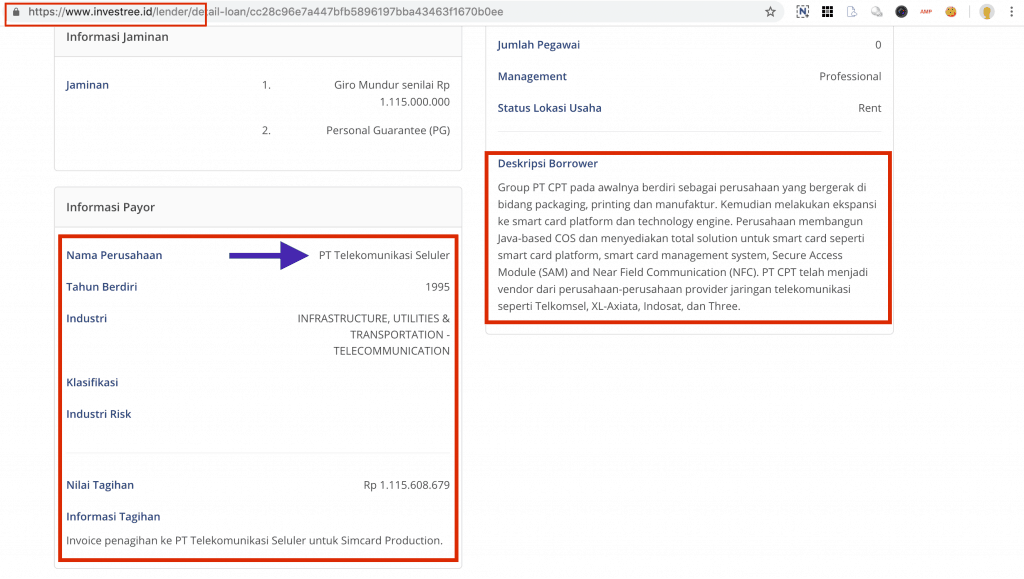Open the Chrome three-dot menu
The image size is (1024, 579).
pos(1011,12)
